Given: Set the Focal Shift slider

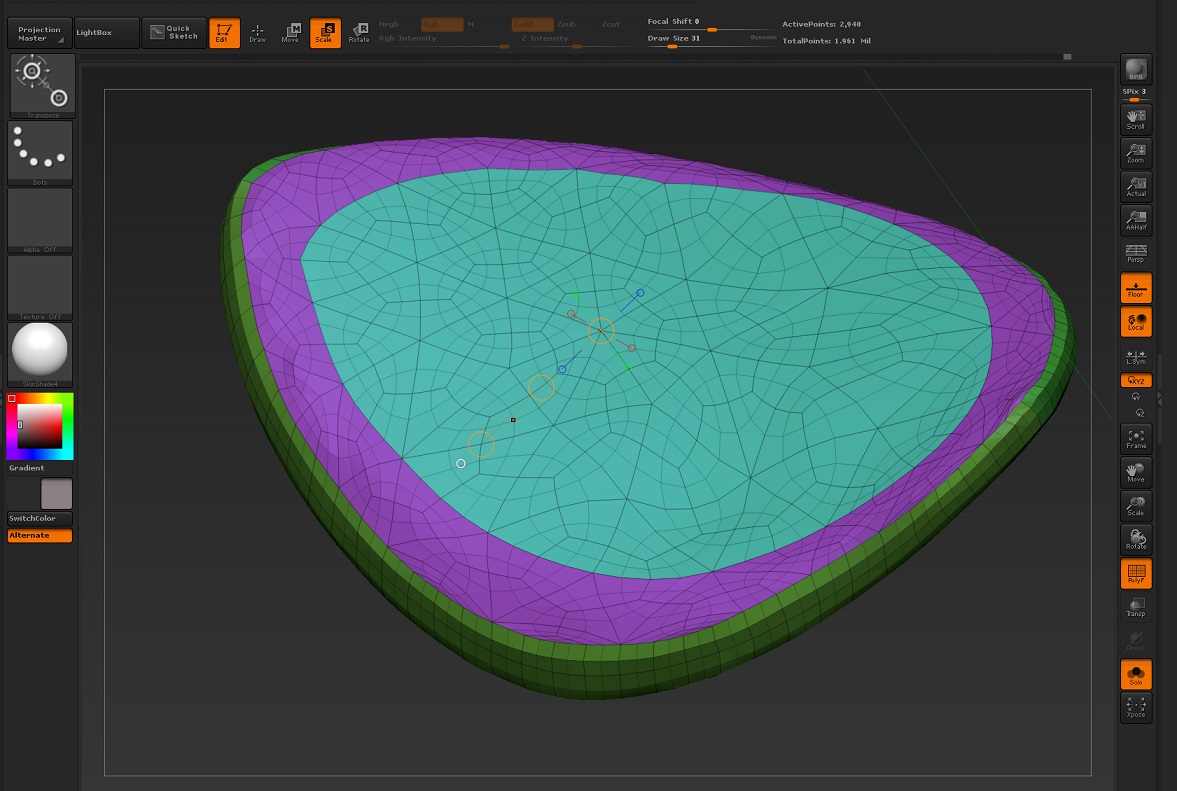Looking at the screenshot, I should [711, 25].
